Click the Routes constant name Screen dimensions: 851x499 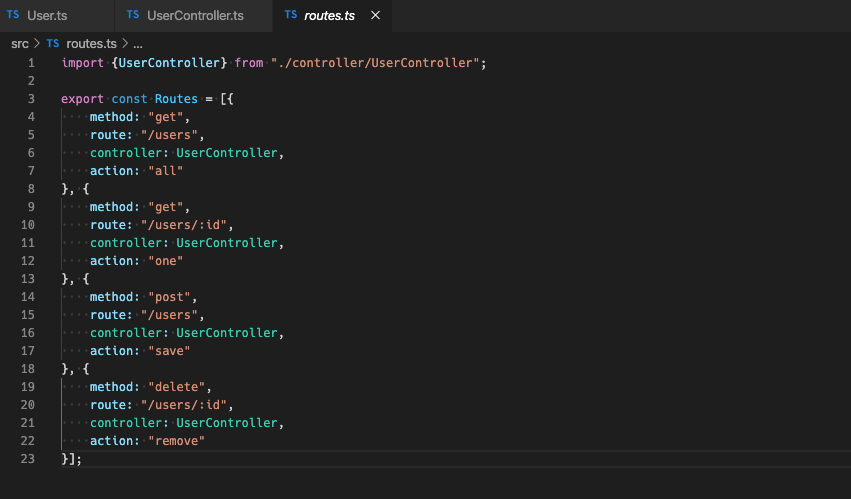click(176, 99)
